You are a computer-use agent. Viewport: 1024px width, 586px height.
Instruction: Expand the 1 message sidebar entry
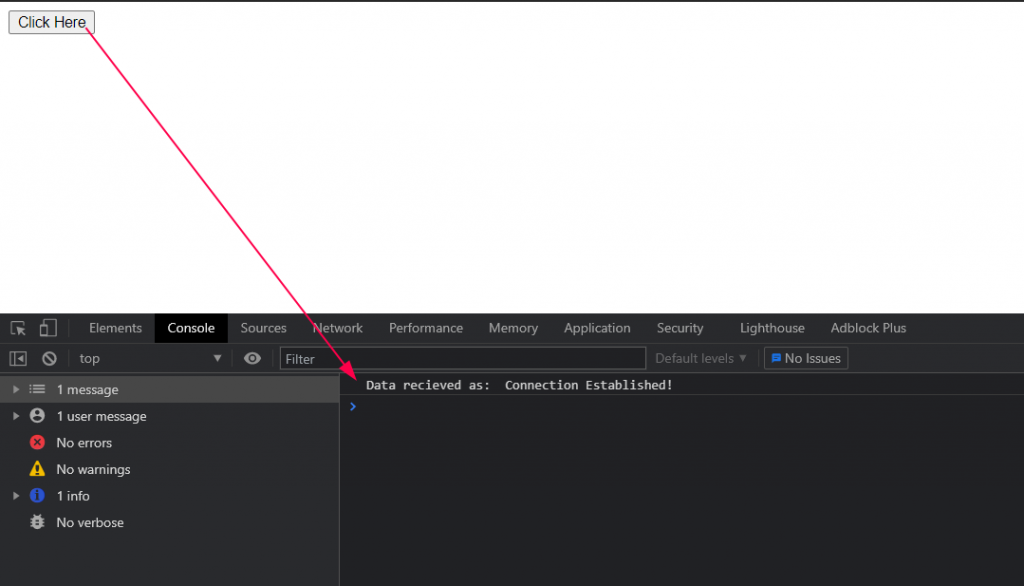(x=15, y=389)
